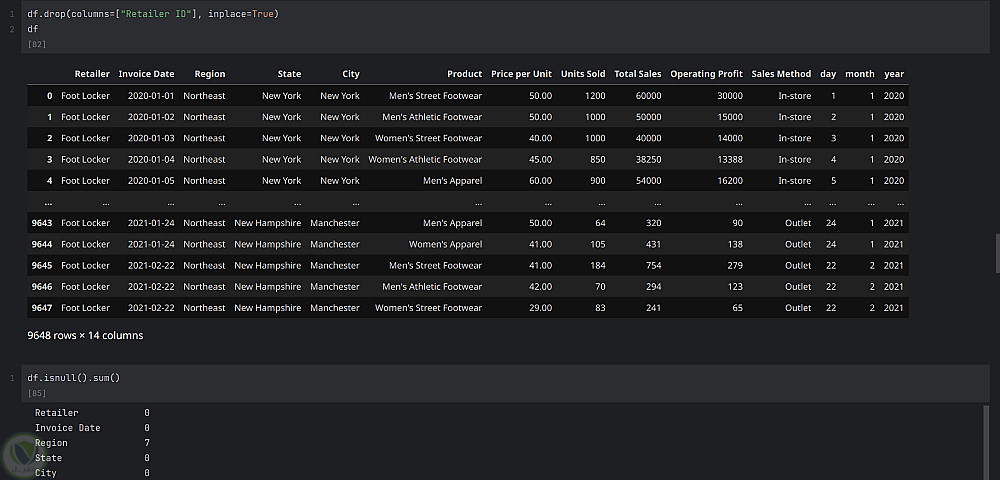Click Women's Athletic Footwear product cell
The height and width of the screenshot is (480, 1000).
click(x=425, y=159)
